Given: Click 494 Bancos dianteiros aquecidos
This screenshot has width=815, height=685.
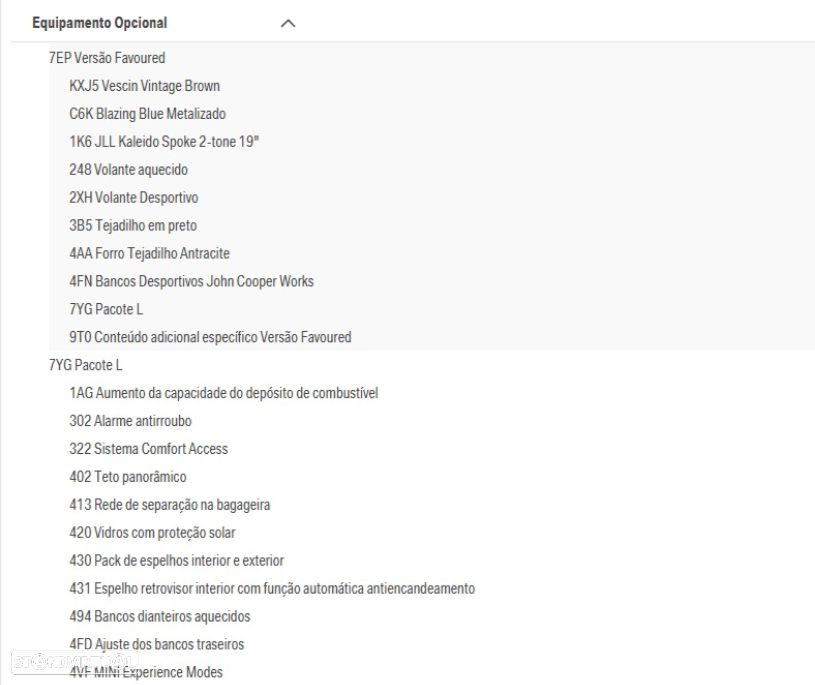Looking at the screenshot, I should tap(160, 617).
